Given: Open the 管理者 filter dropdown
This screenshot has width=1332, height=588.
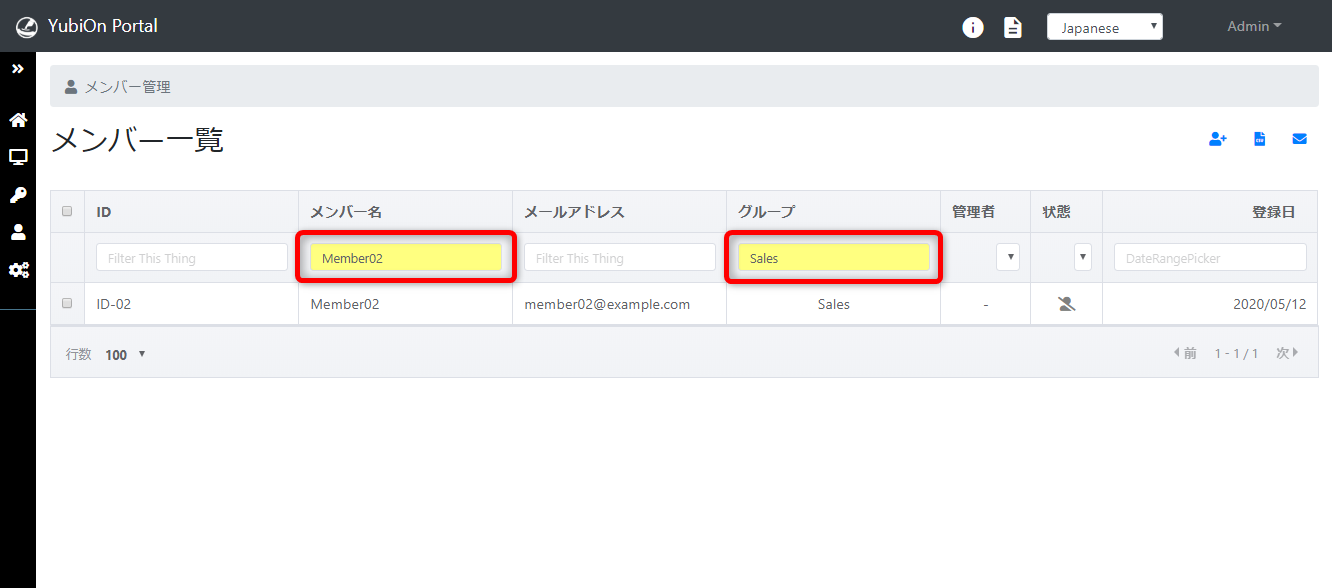Looking at the screenshot, I should click(x=1008, y=258).
